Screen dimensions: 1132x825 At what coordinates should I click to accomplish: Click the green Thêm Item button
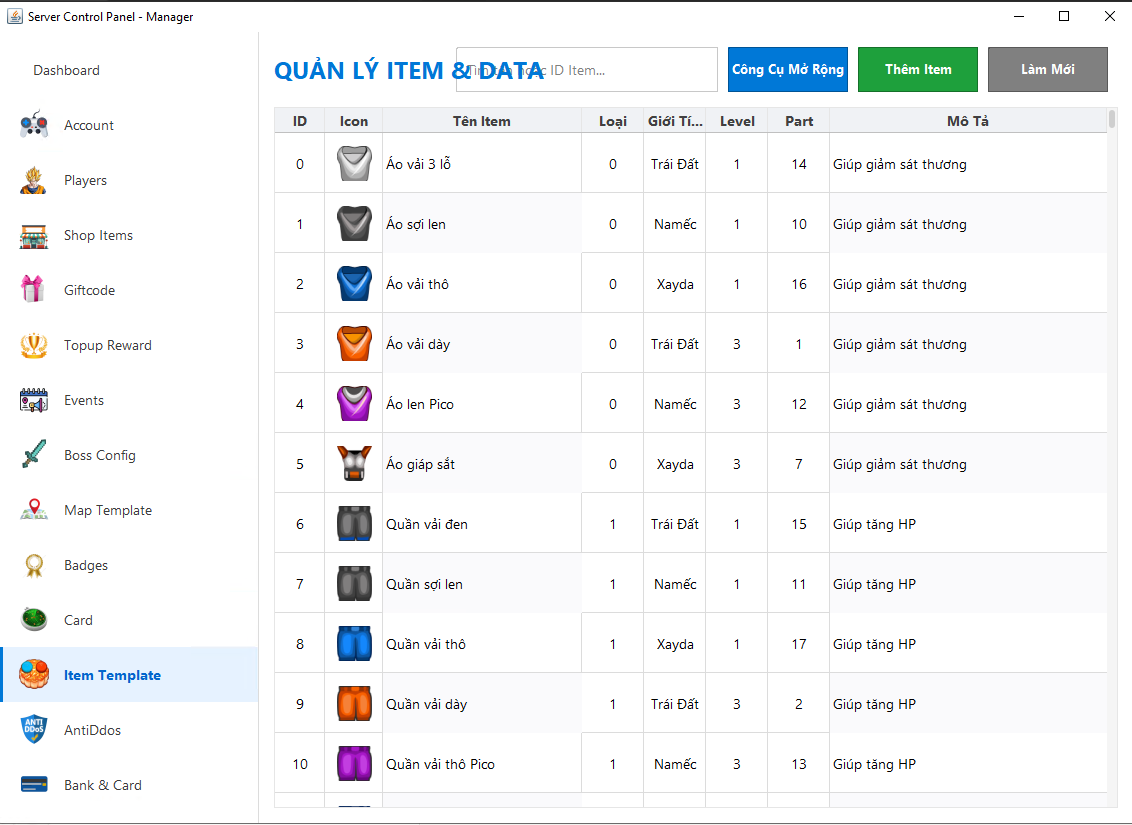(918, 69)
